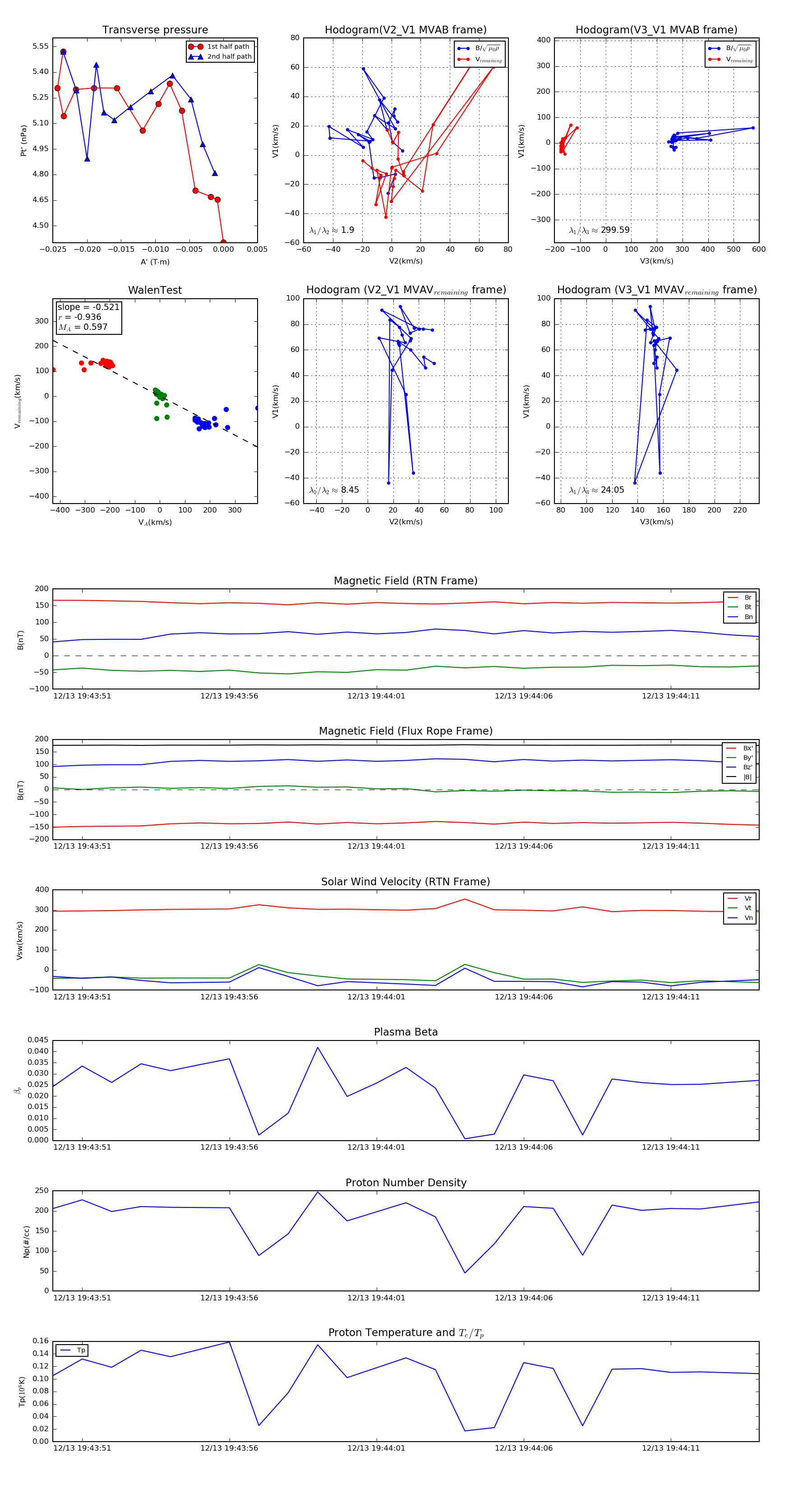Select the '|B|' legend entry

tap(739, 777)
